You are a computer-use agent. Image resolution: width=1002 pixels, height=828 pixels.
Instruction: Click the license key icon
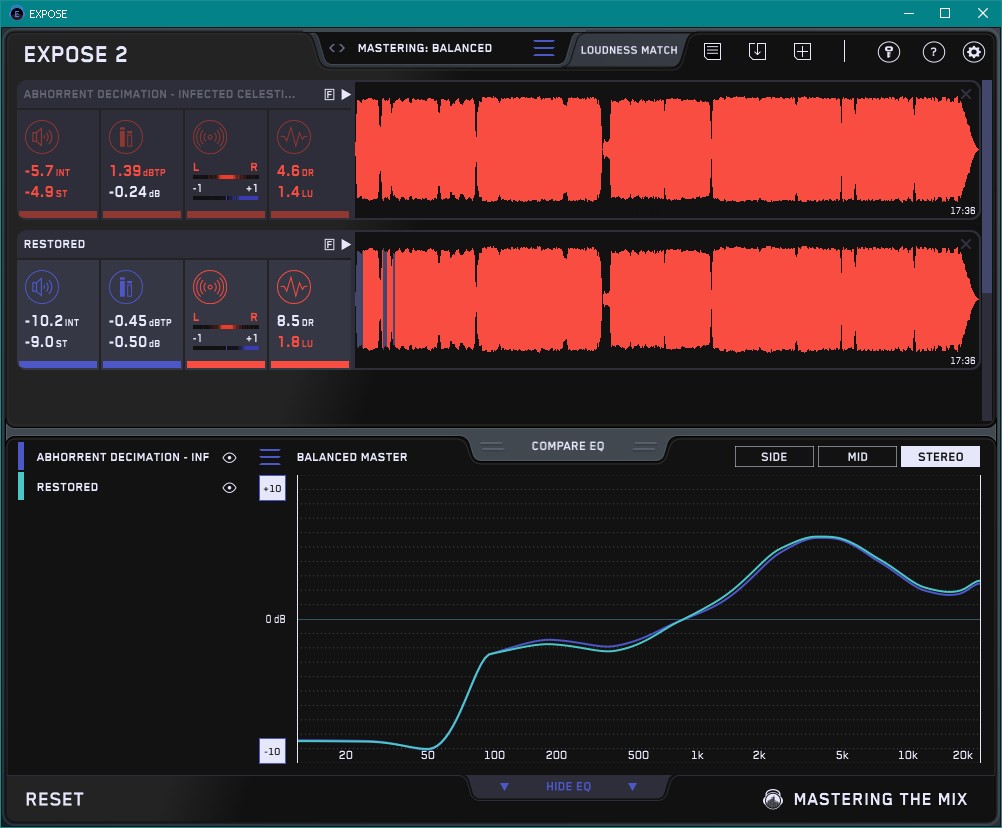coord(888,52)
